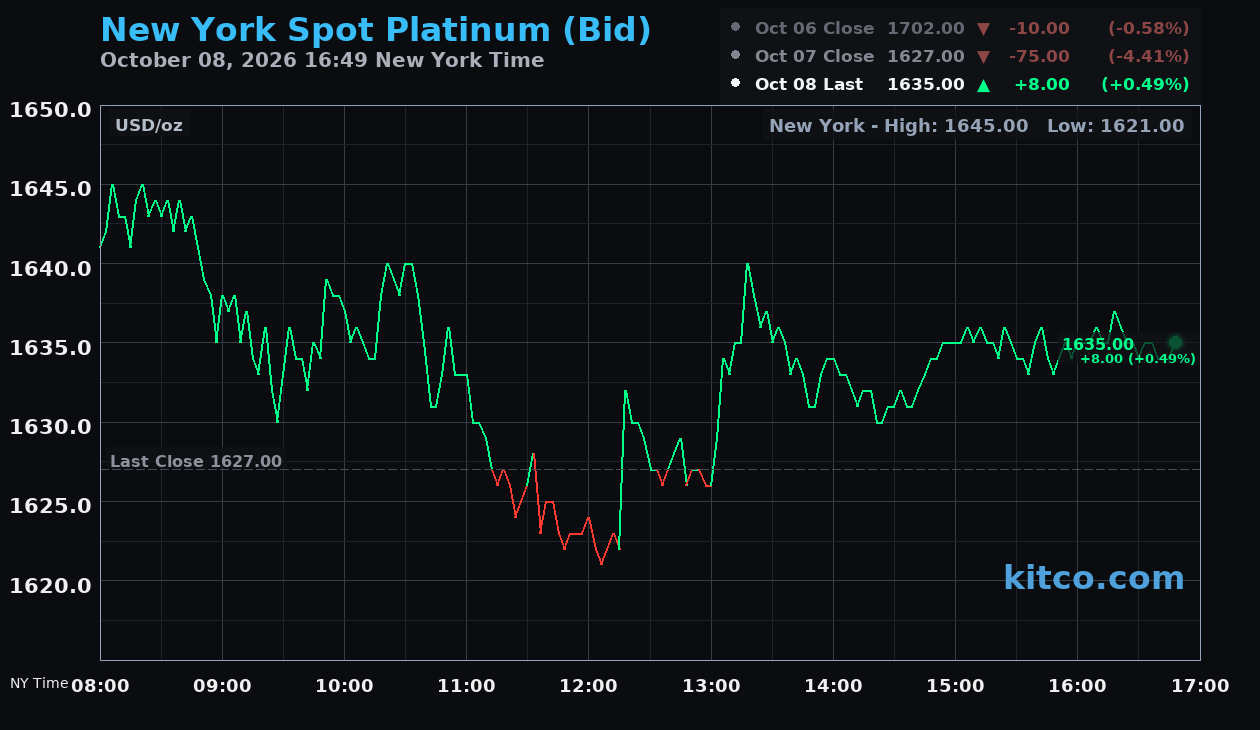
Task: Click the red down arrow beside -75.00
Action: (983, 57)
